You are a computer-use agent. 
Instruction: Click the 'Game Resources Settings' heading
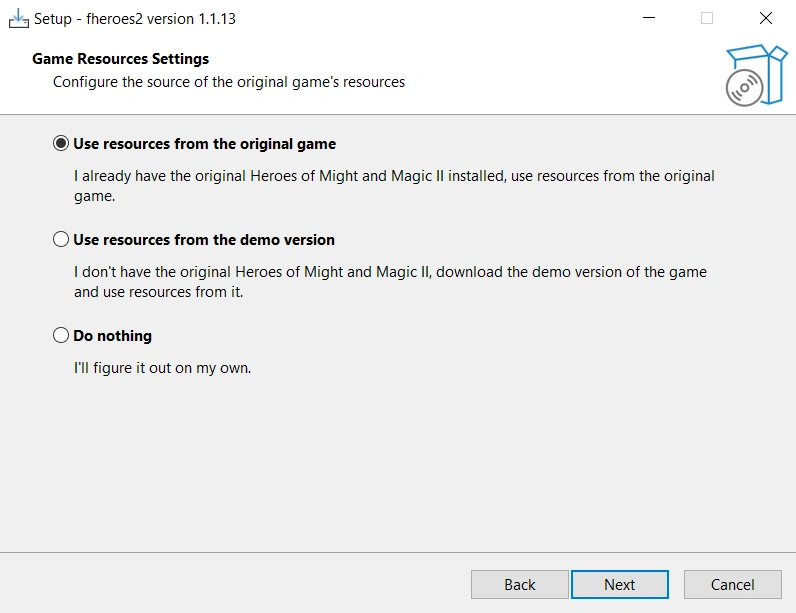[x=120, y=59]
